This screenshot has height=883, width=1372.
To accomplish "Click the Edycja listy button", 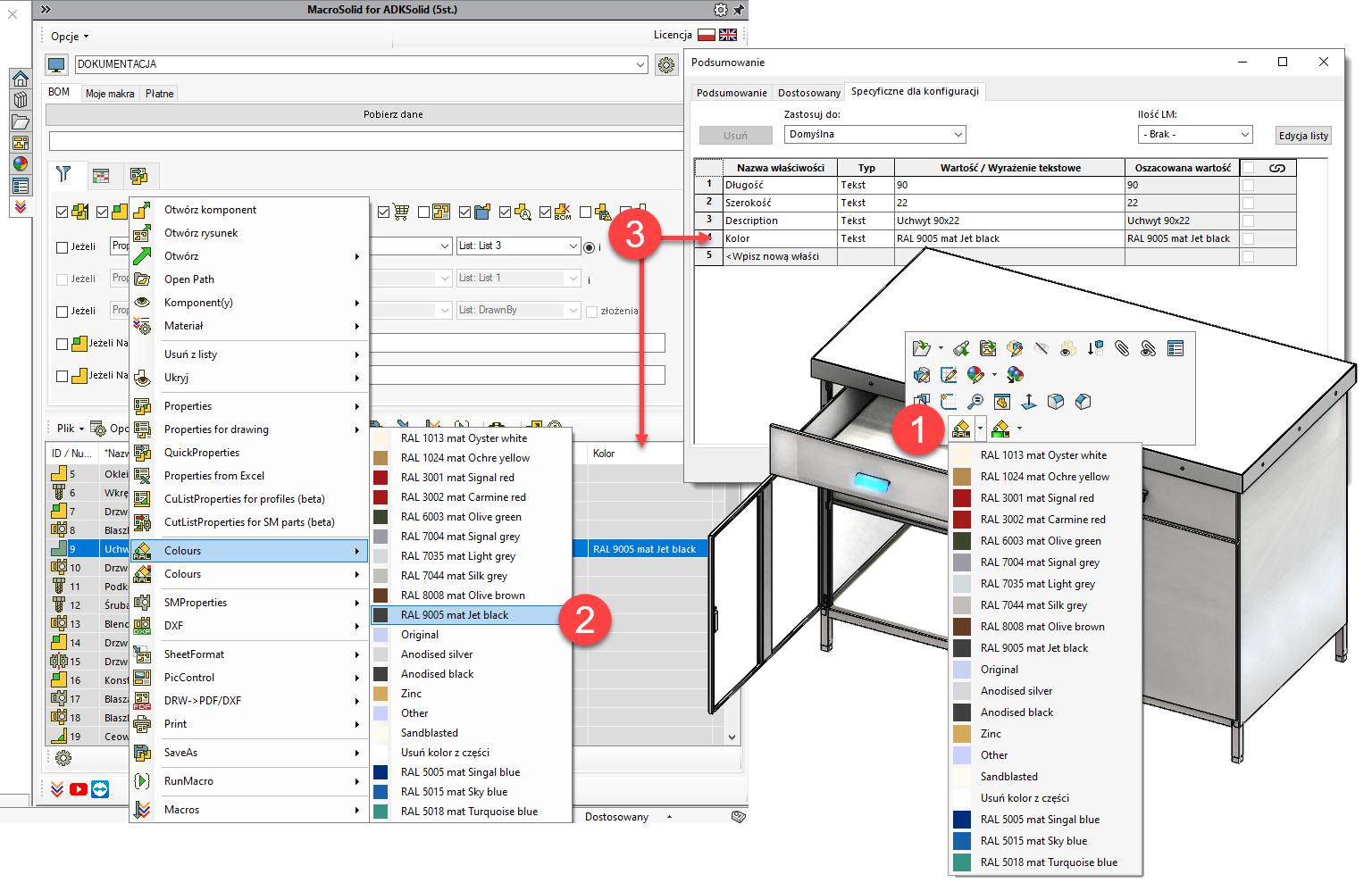I will (1303, 136).
